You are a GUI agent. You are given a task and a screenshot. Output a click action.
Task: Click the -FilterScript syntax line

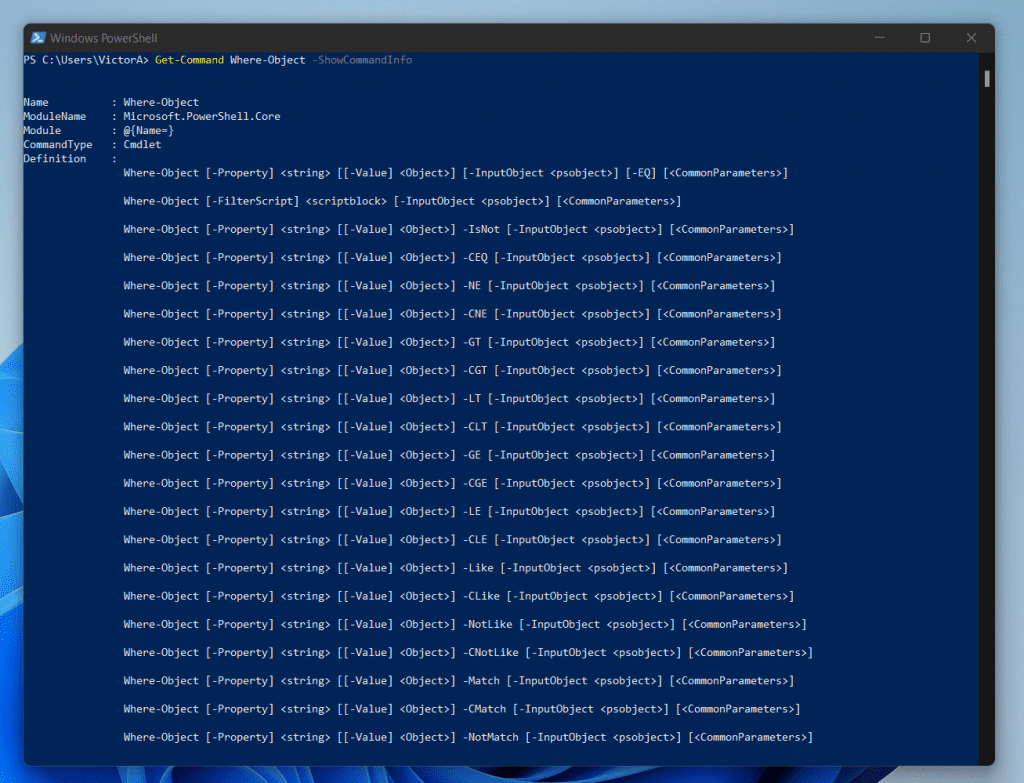click(402, 201)
